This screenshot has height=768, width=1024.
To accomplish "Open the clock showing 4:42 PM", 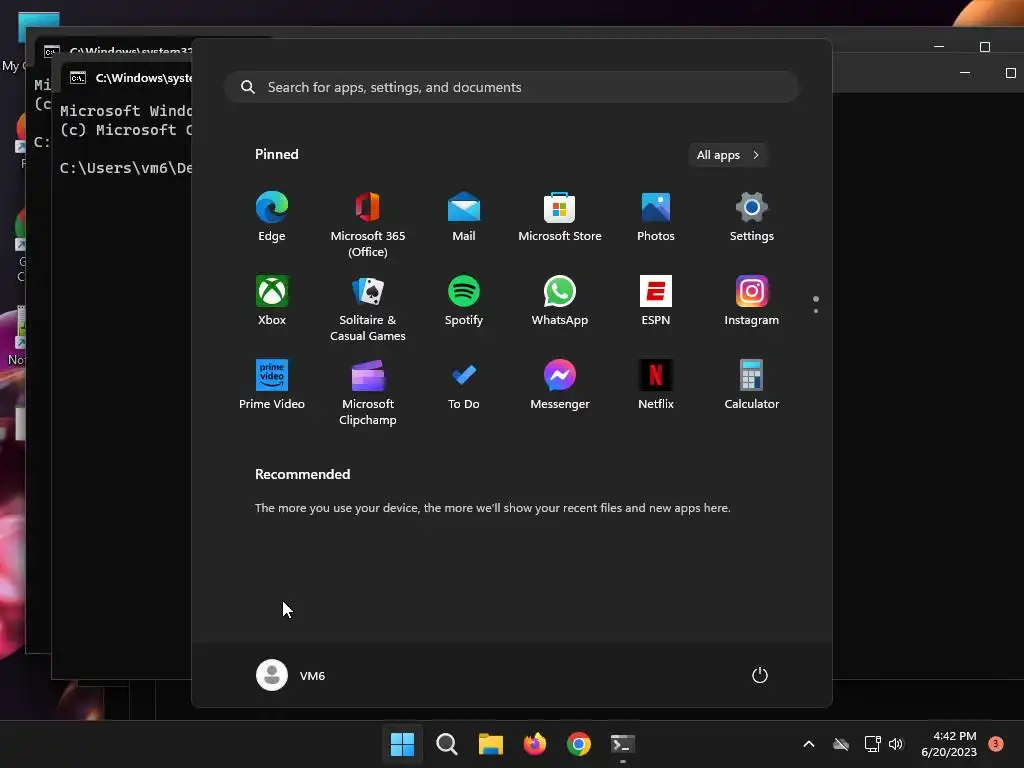I will [x=949, y=744].
